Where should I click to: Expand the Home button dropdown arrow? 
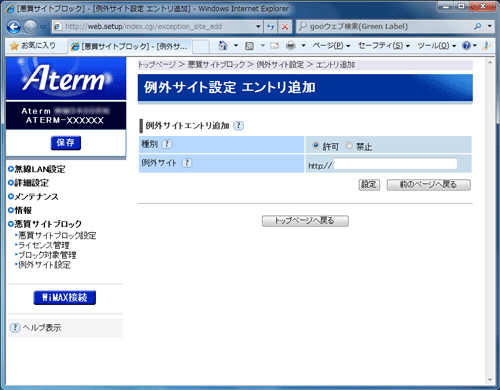236,46
